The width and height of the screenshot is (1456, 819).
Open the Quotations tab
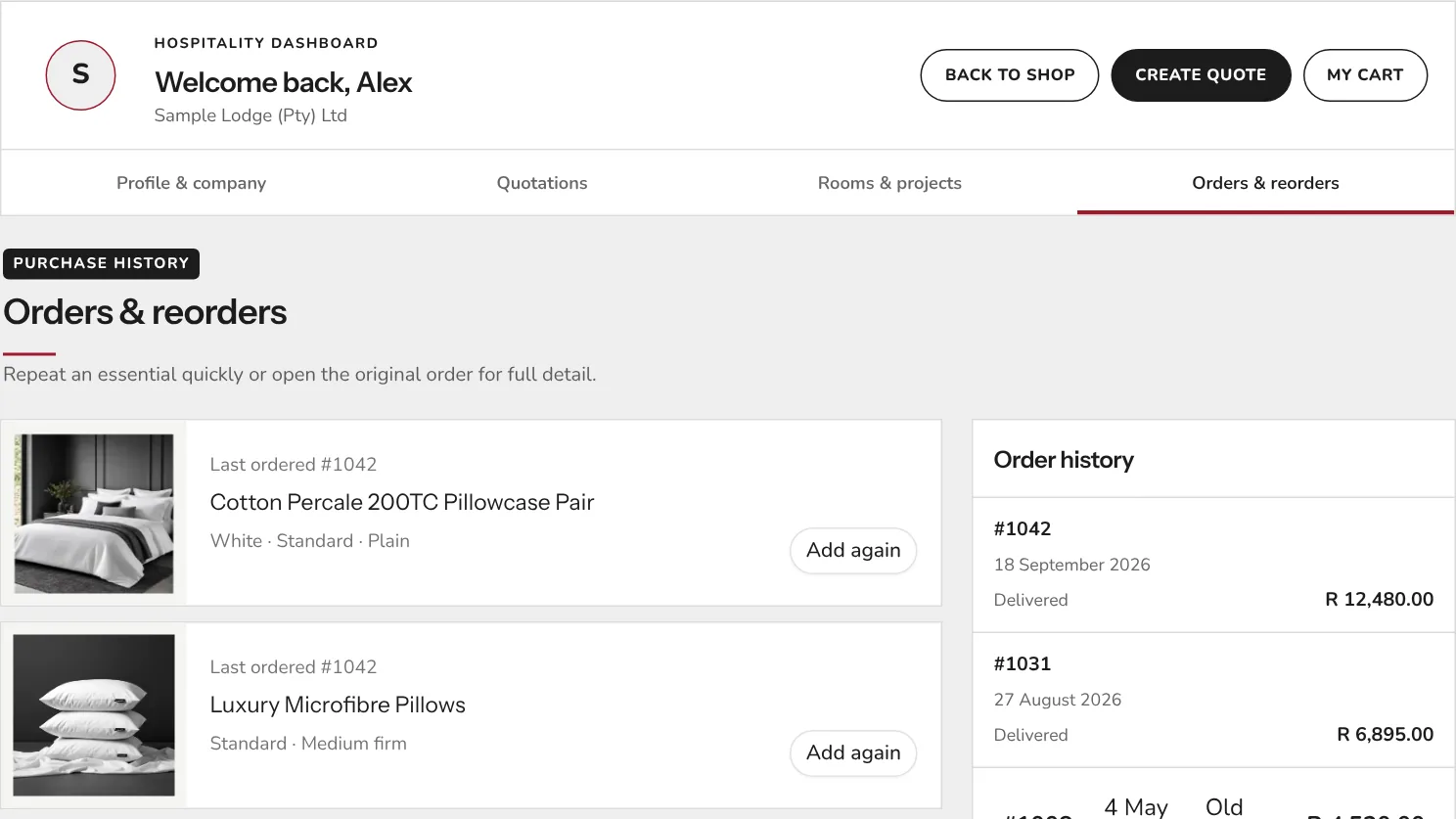542,183
